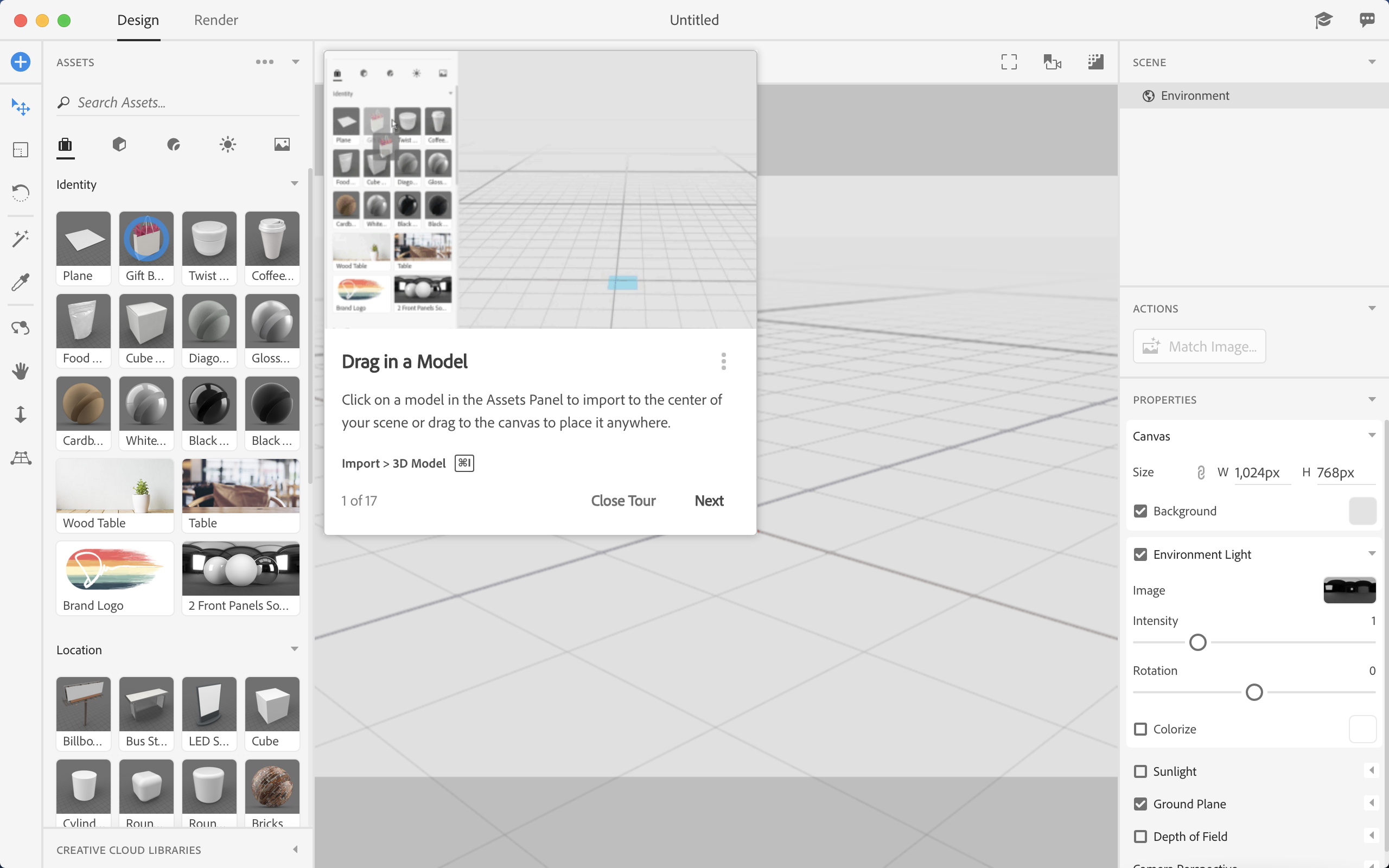Select the Eyedropper sampler tool
The height and width of the screenshot is (868, 1389).
coord(21,282)
